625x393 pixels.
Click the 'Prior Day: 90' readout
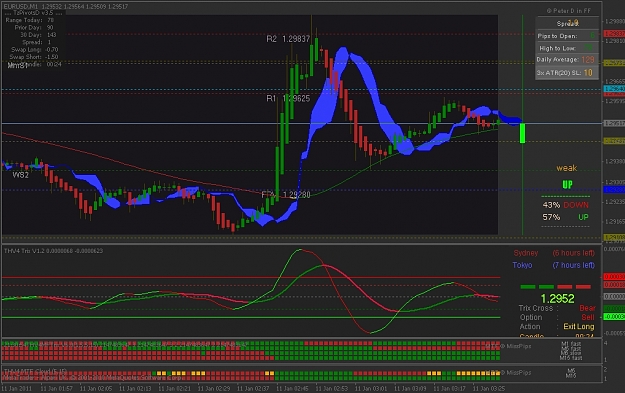[33, 28]
